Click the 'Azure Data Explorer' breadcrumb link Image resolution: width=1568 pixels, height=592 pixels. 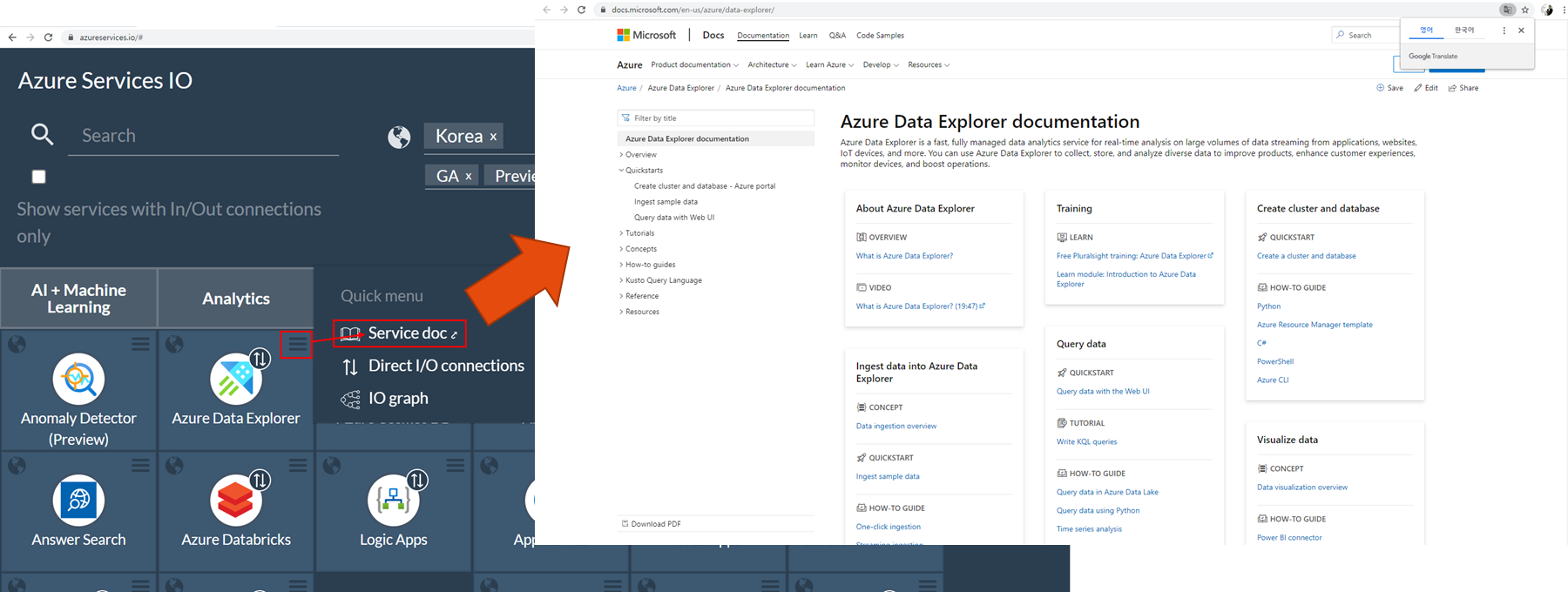[x=680, y=88]
